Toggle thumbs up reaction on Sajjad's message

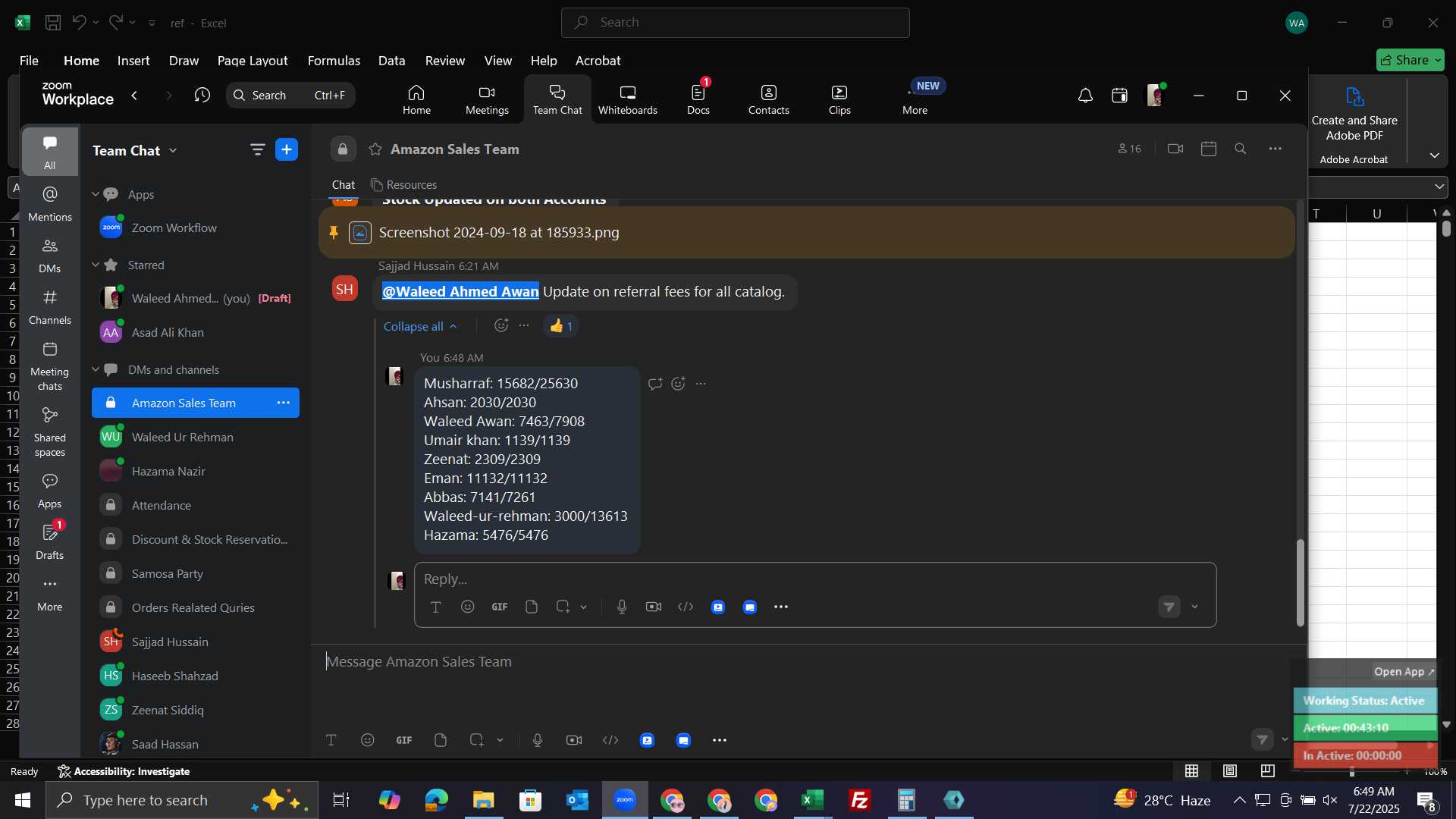(x=561, y=326)
